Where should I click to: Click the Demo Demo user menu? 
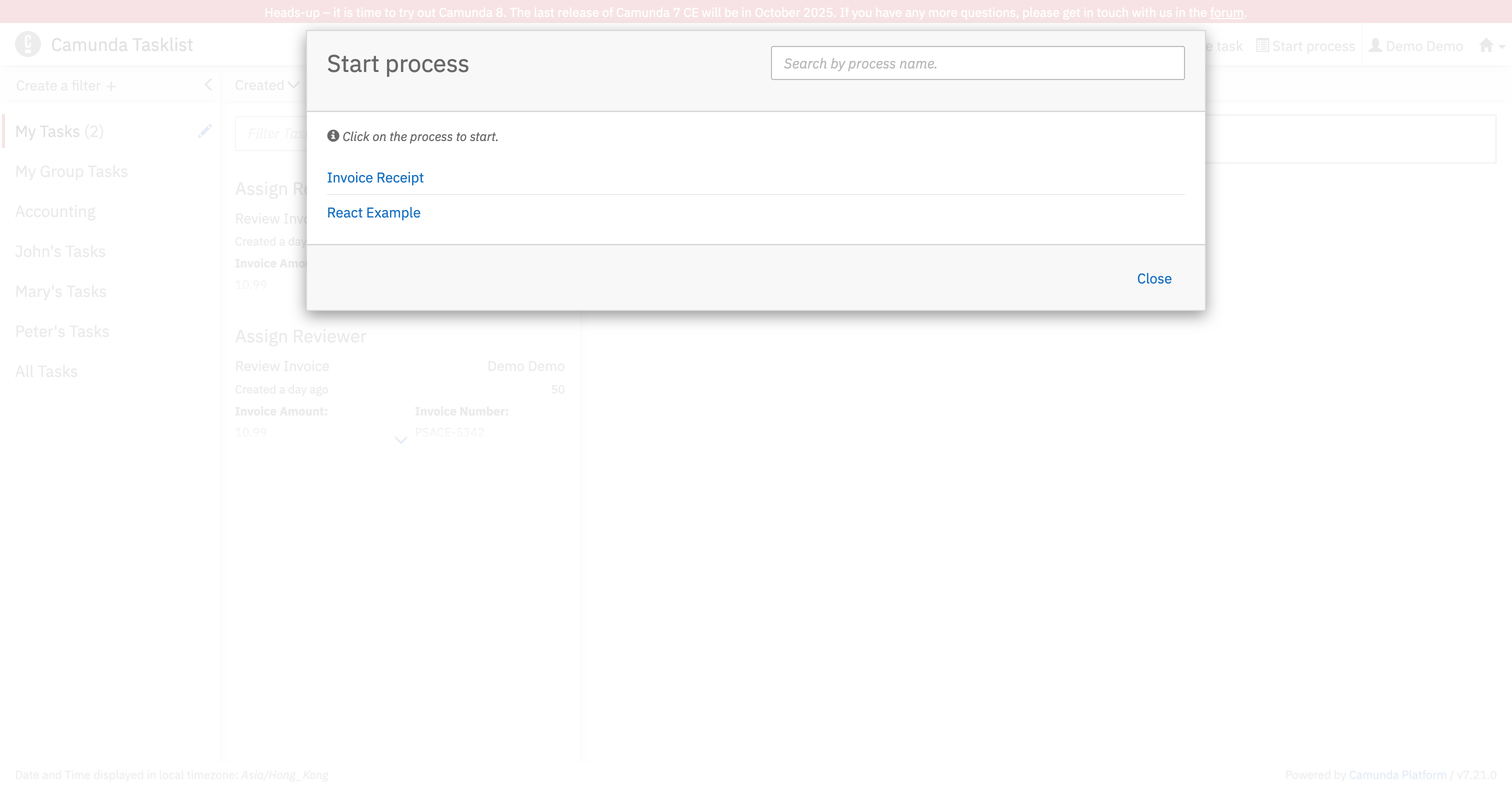1415,46
